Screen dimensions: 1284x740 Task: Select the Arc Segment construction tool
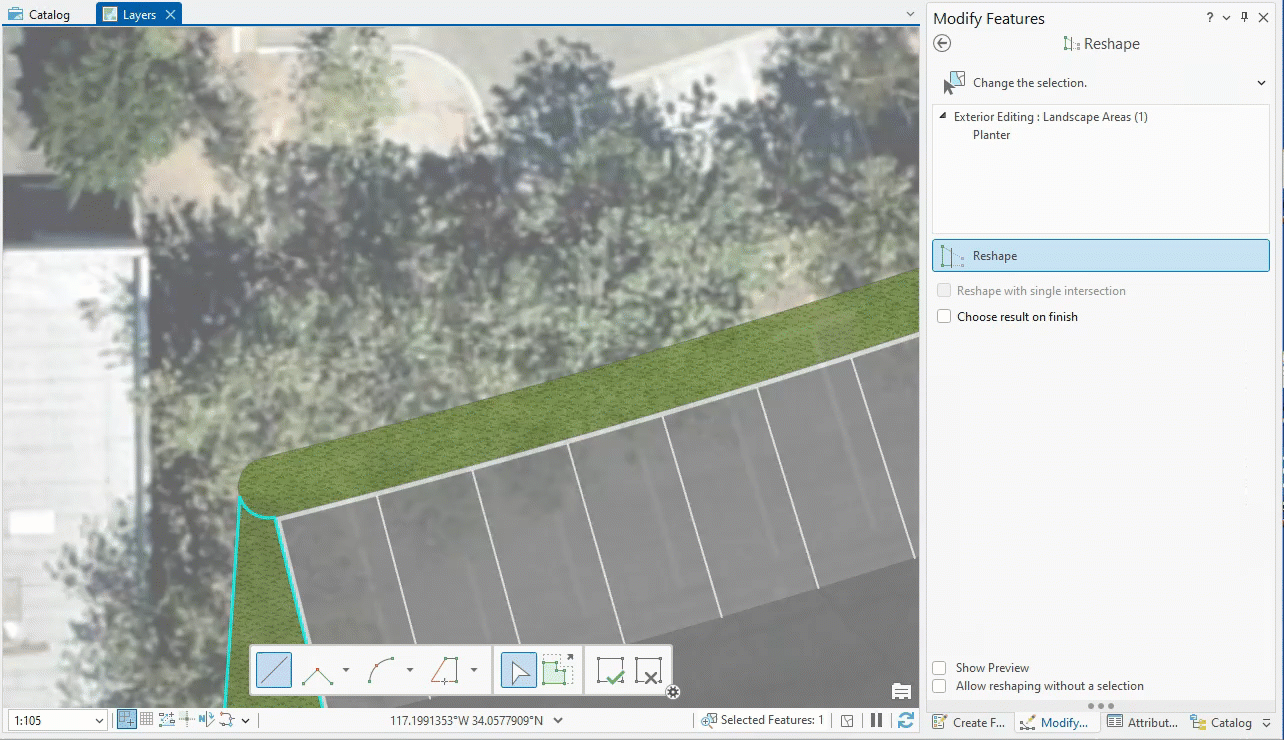pyautogui.click(x=382, y=670)
